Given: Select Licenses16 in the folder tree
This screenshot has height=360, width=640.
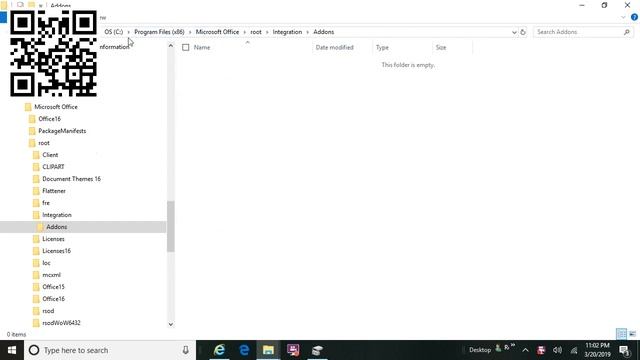Looking at the screenshot, I should click(56, 251).
